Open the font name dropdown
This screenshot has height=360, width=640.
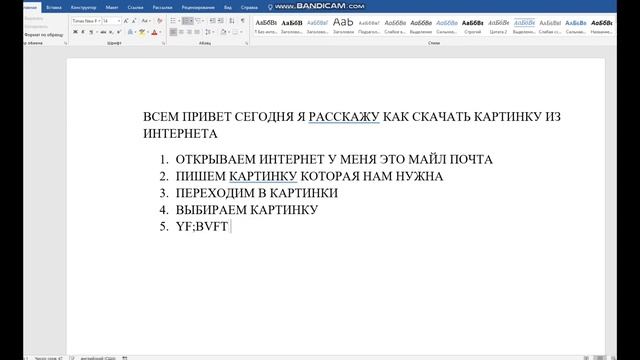pyautogui.click(x=99, y=21)
